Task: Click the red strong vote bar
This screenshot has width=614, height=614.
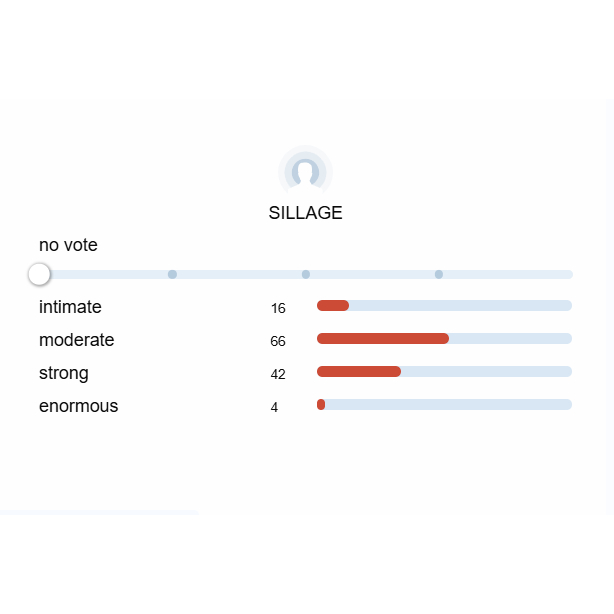Action: click(359, 371)
